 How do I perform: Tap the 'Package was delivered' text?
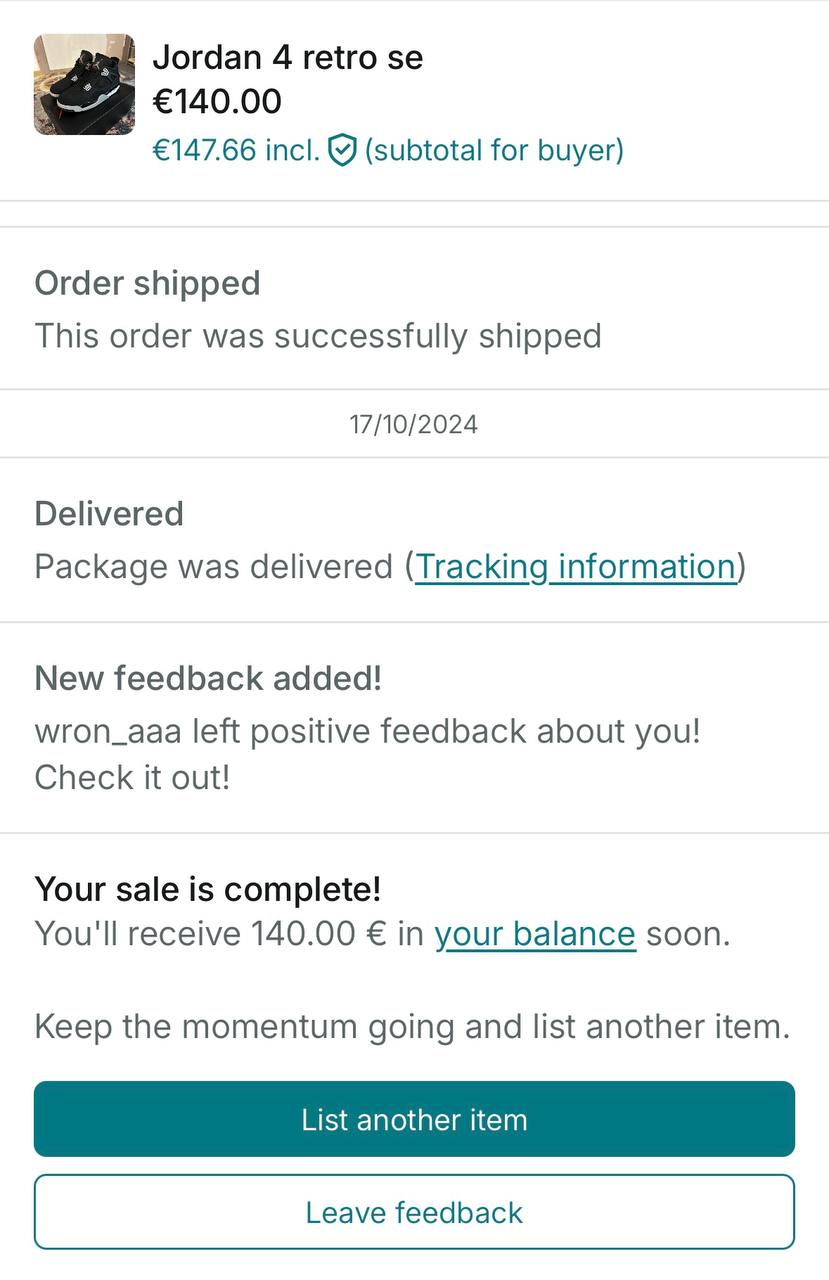click(213, 567)
